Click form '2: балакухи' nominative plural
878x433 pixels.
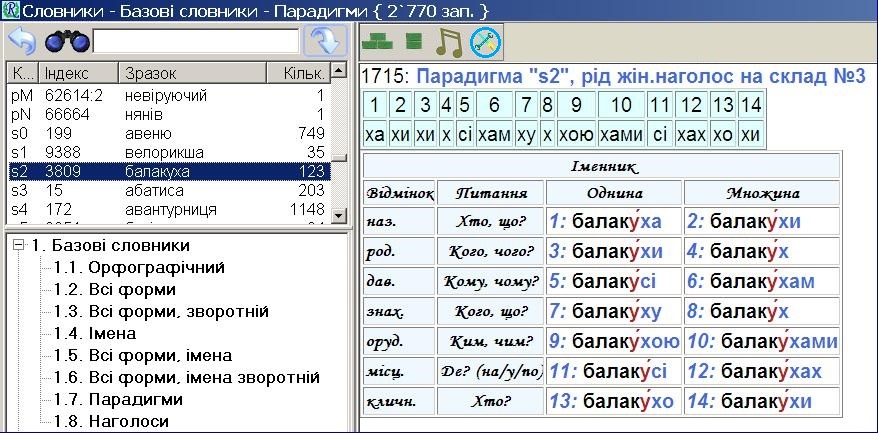(x=762, y=221)
